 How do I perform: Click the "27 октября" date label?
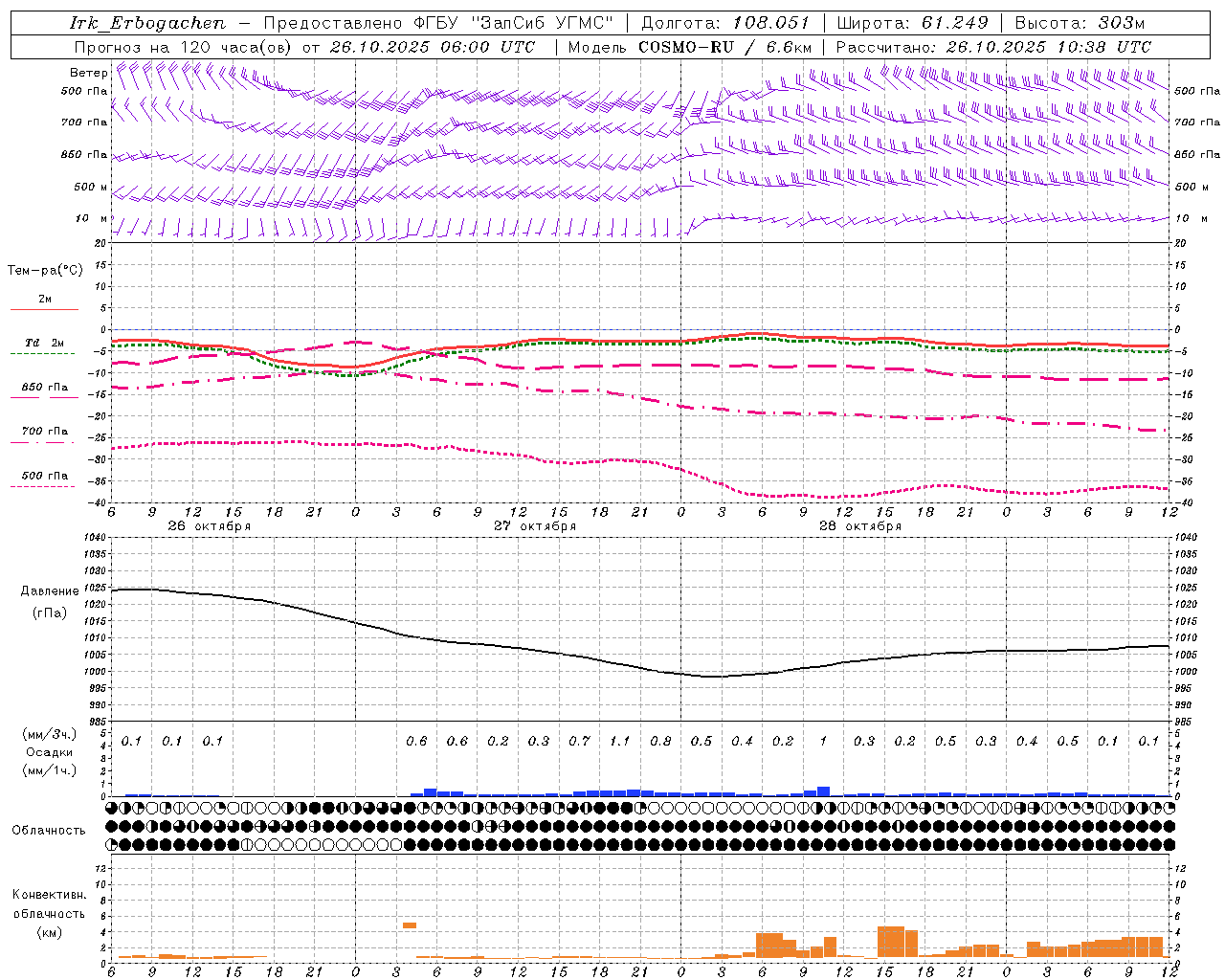[535, 526]
